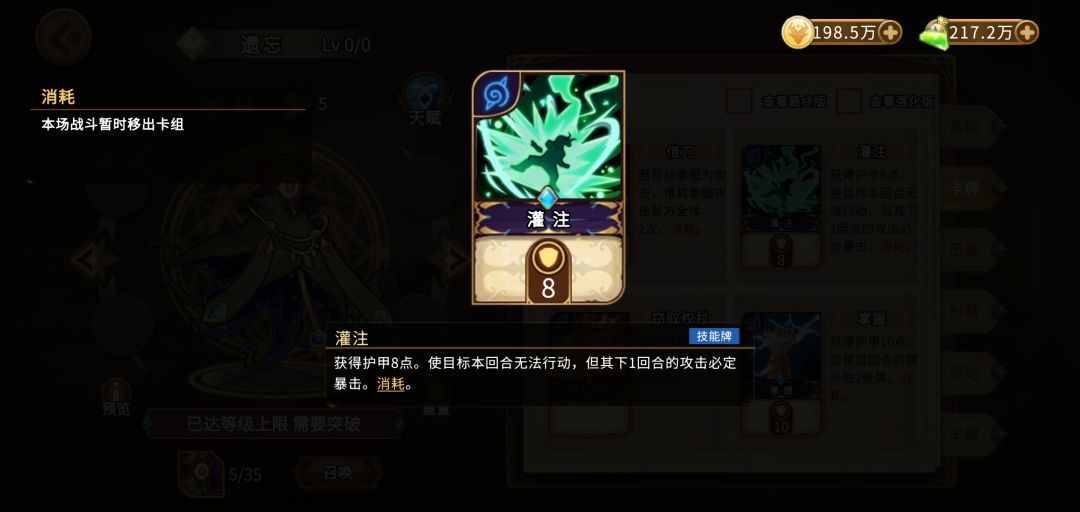
Task: Tap the back arrow button
Action: pyautogui.click(x=64, y=37)
